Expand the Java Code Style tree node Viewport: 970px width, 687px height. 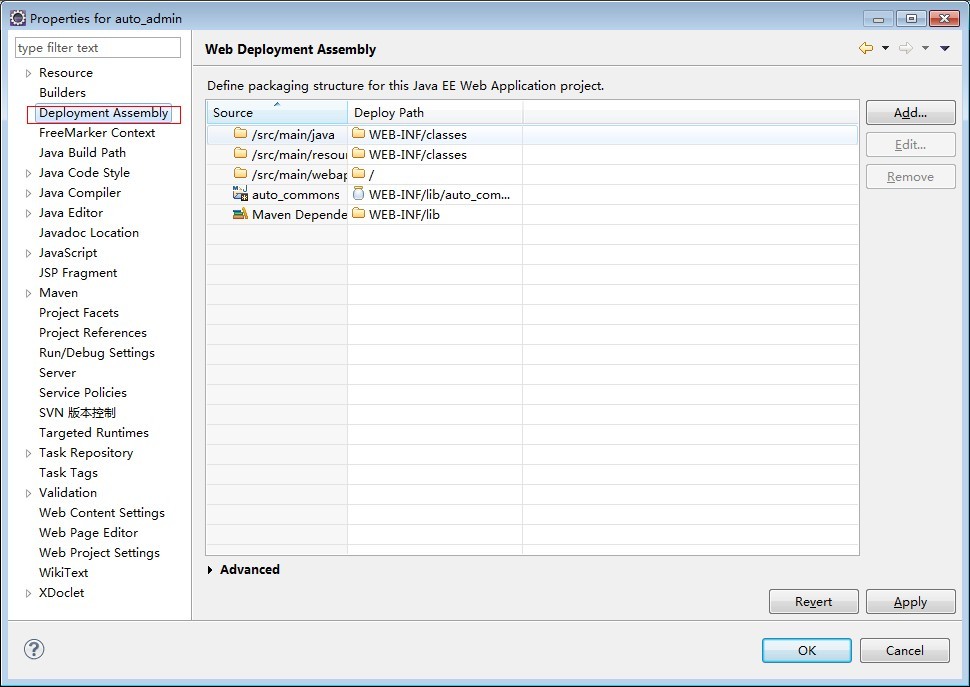tap(28, 173)
